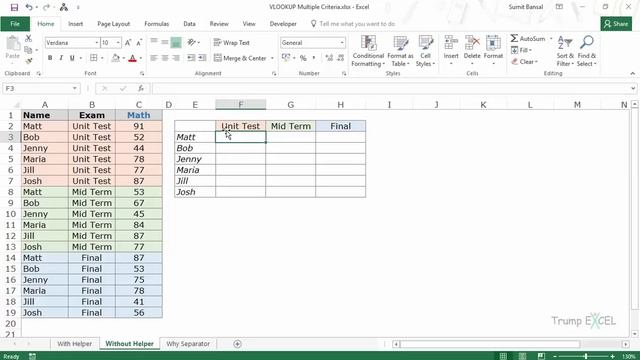Toggle Bold formatting

tap(50, 58)
